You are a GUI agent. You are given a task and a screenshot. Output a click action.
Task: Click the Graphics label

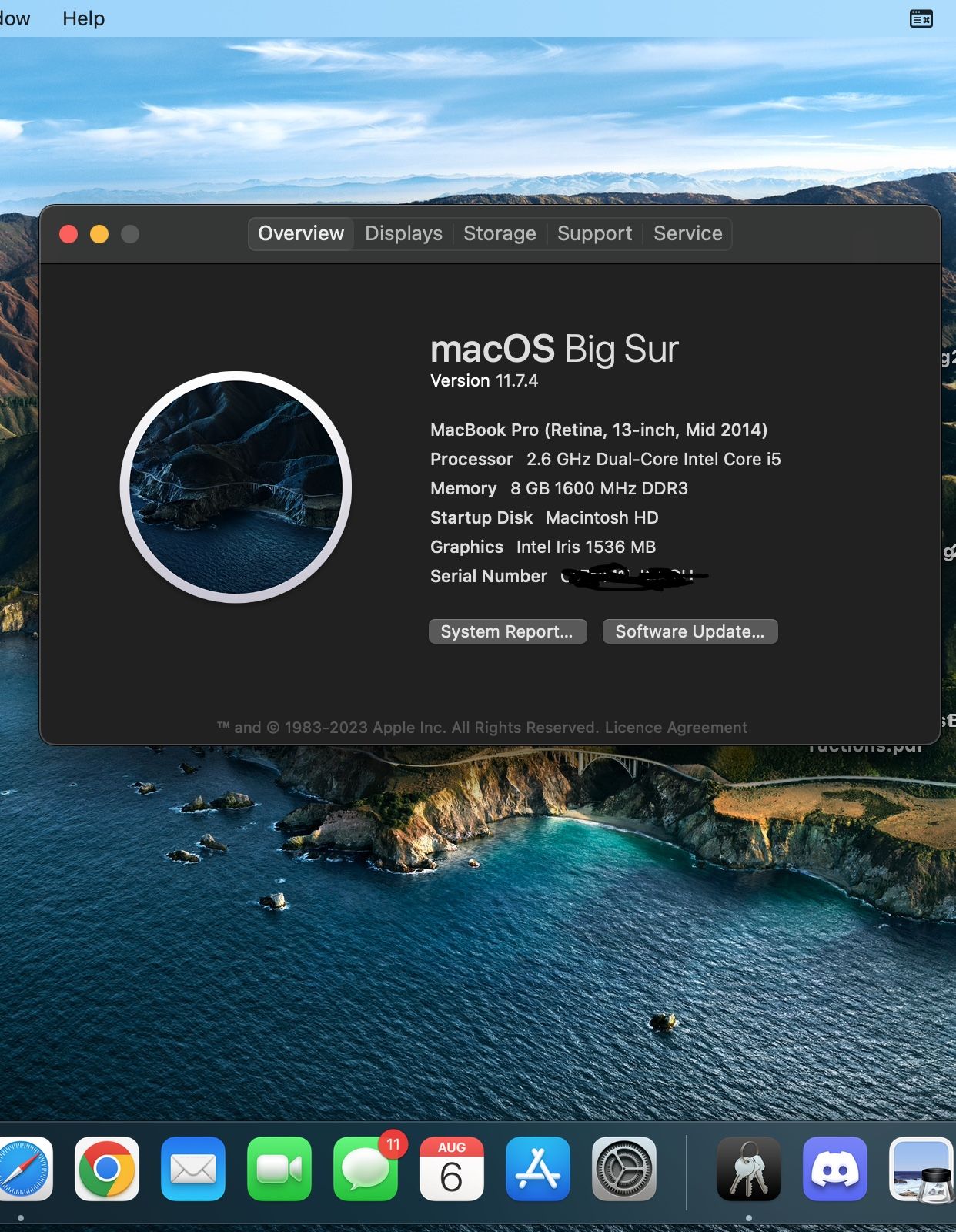point(466,547)
